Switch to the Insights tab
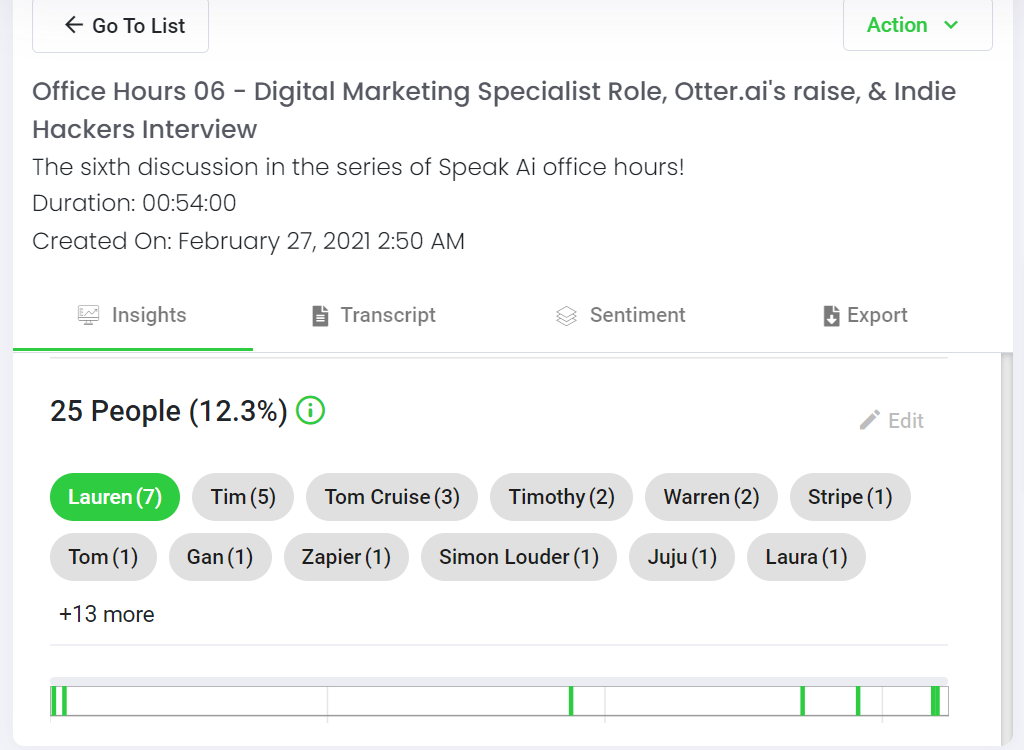This screenshot has width=1024, height=750. (x=133, y=315)
